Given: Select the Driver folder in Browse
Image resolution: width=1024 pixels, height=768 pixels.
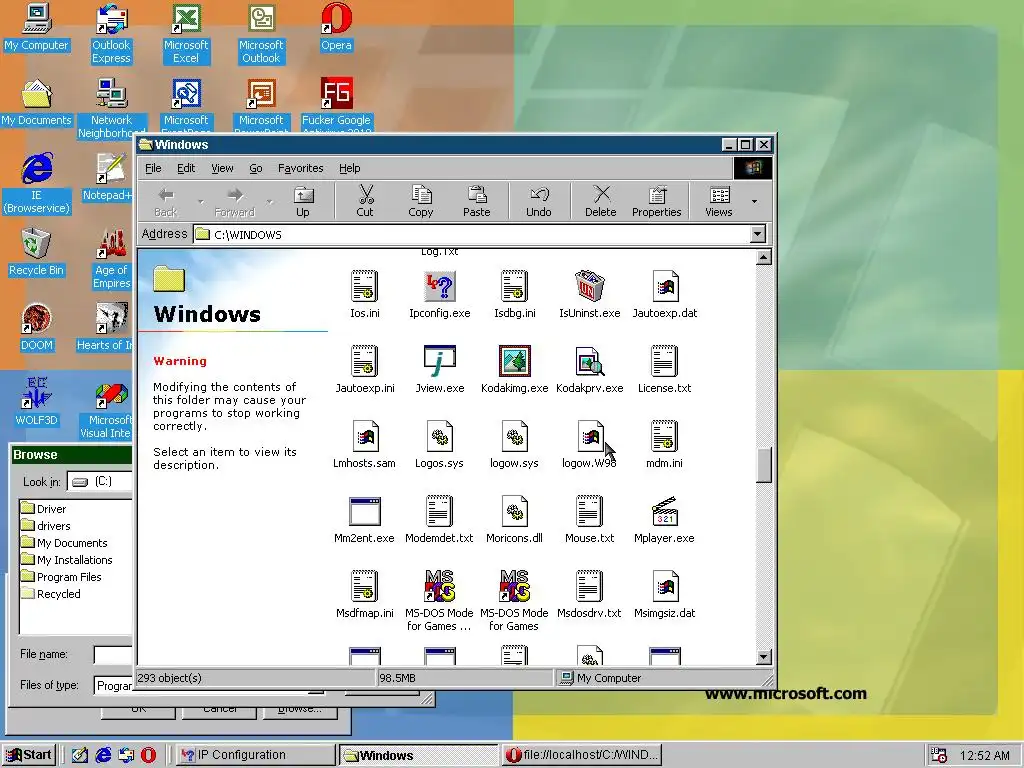Looking at the screenshot, I should 44,509.
